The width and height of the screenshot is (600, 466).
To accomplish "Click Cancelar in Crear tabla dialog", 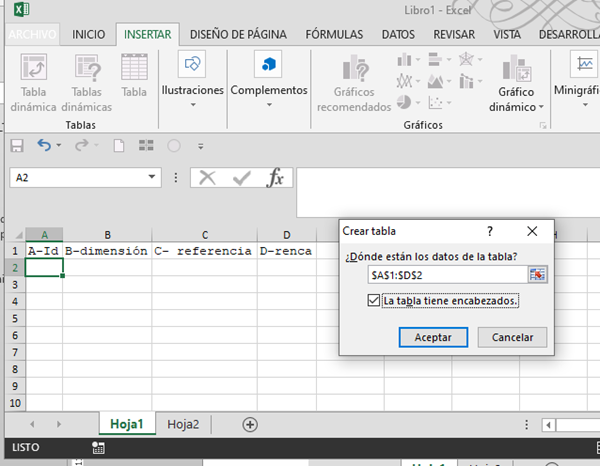I will click(x=512, y=337).
